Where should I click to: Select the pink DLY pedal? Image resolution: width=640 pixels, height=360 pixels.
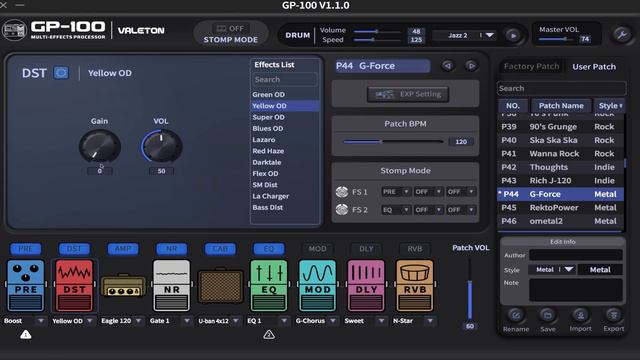(x=366, y=285)
